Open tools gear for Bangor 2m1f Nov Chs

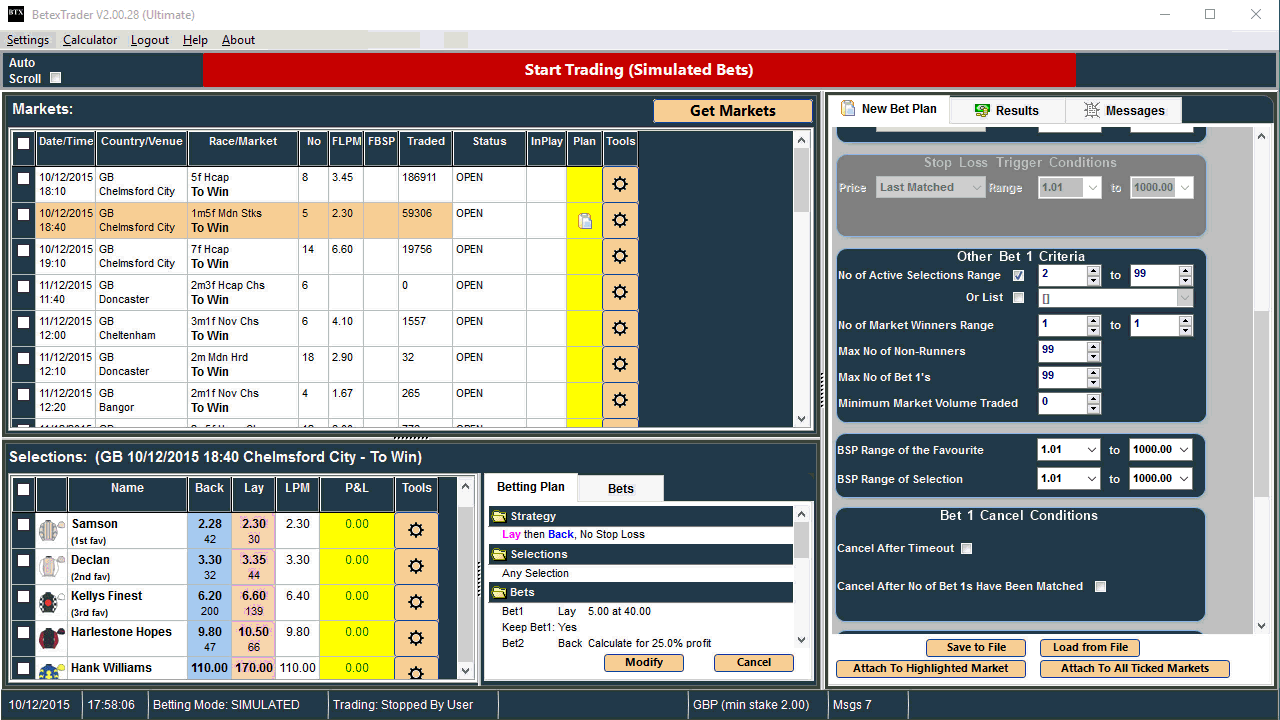619,400
